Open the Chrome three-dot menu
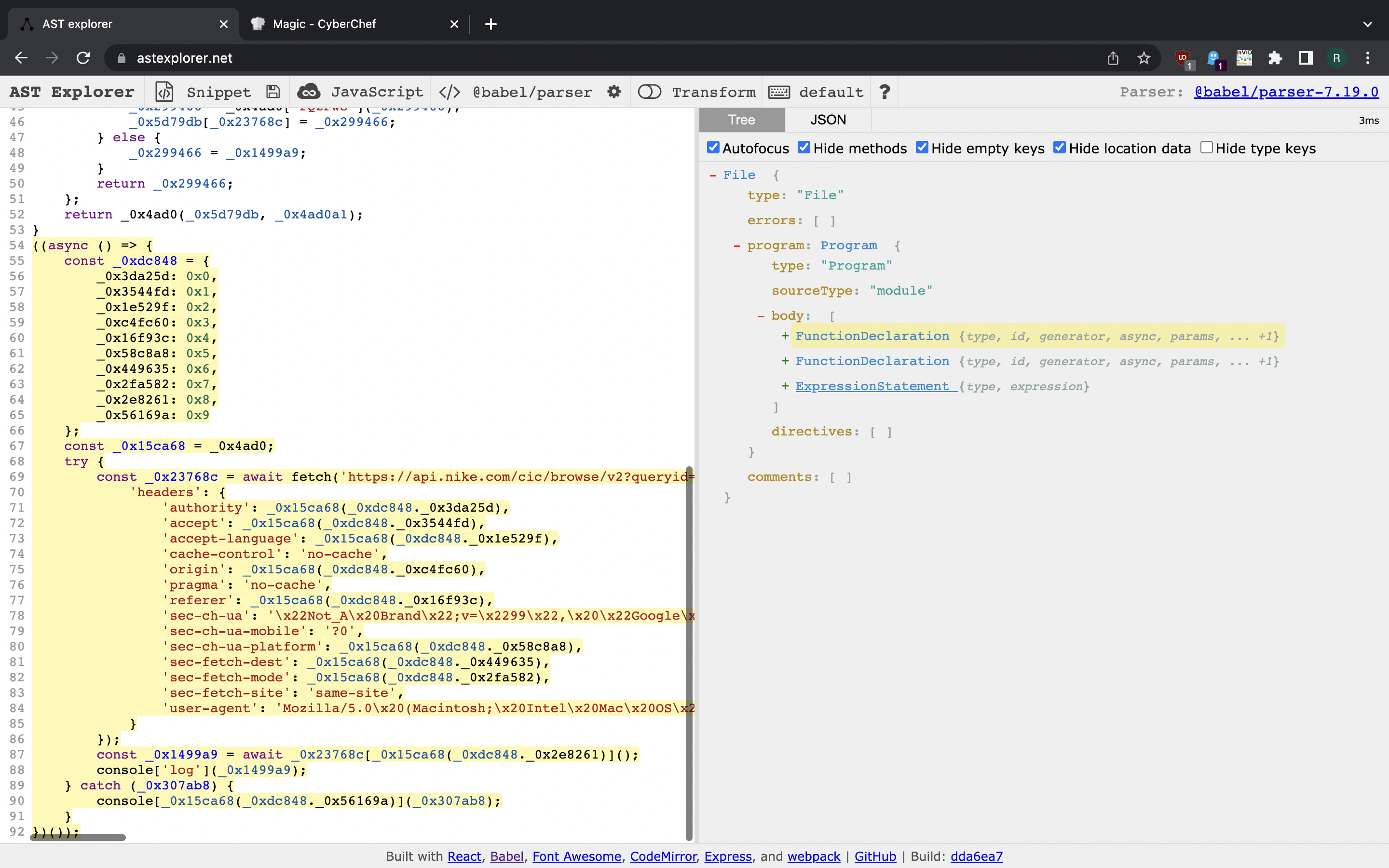Viewport: 1389px width, 868px height. [x=1368, y=58]
